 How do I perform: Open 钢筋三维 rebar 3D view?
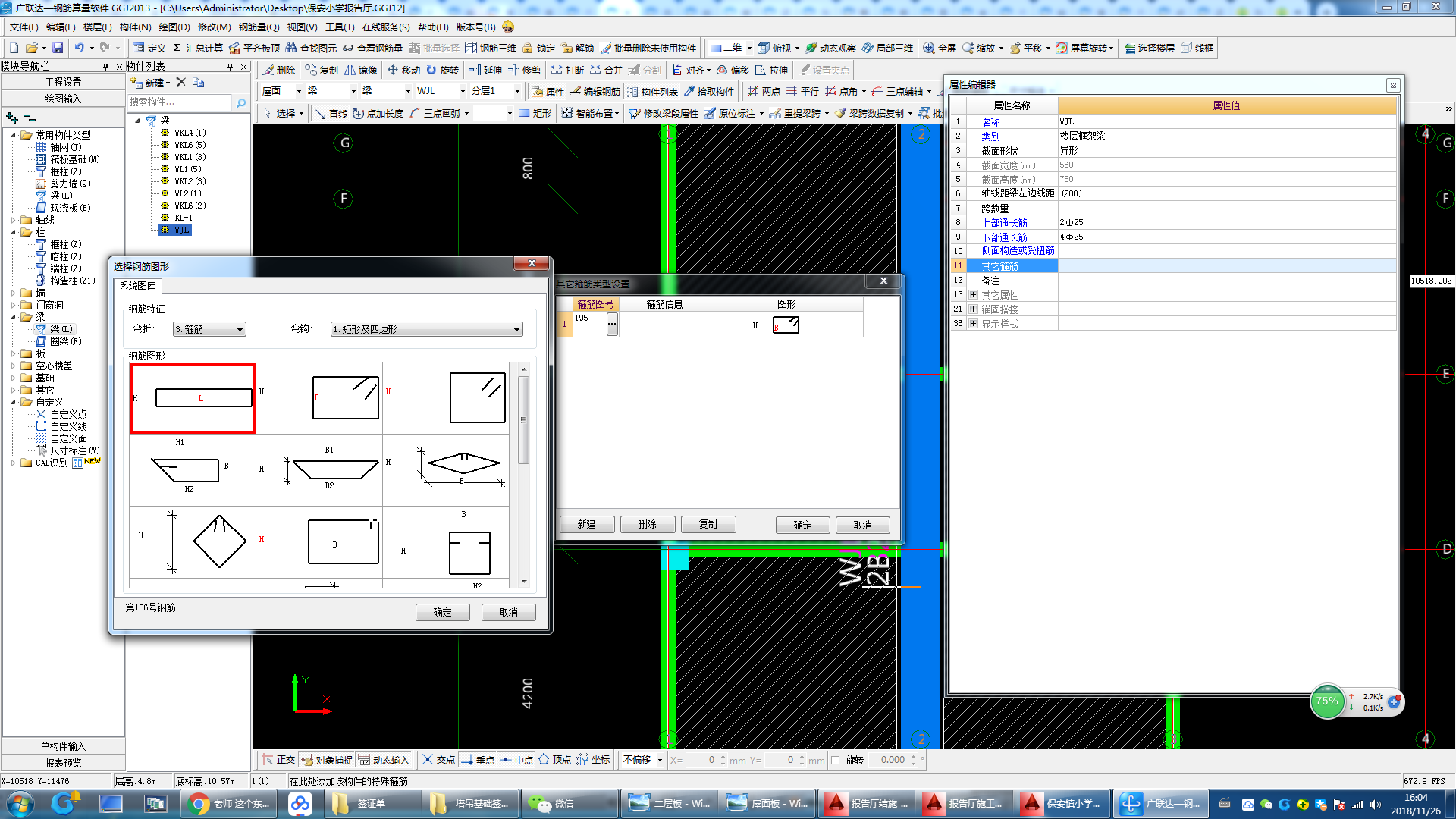tap(491, 48)
